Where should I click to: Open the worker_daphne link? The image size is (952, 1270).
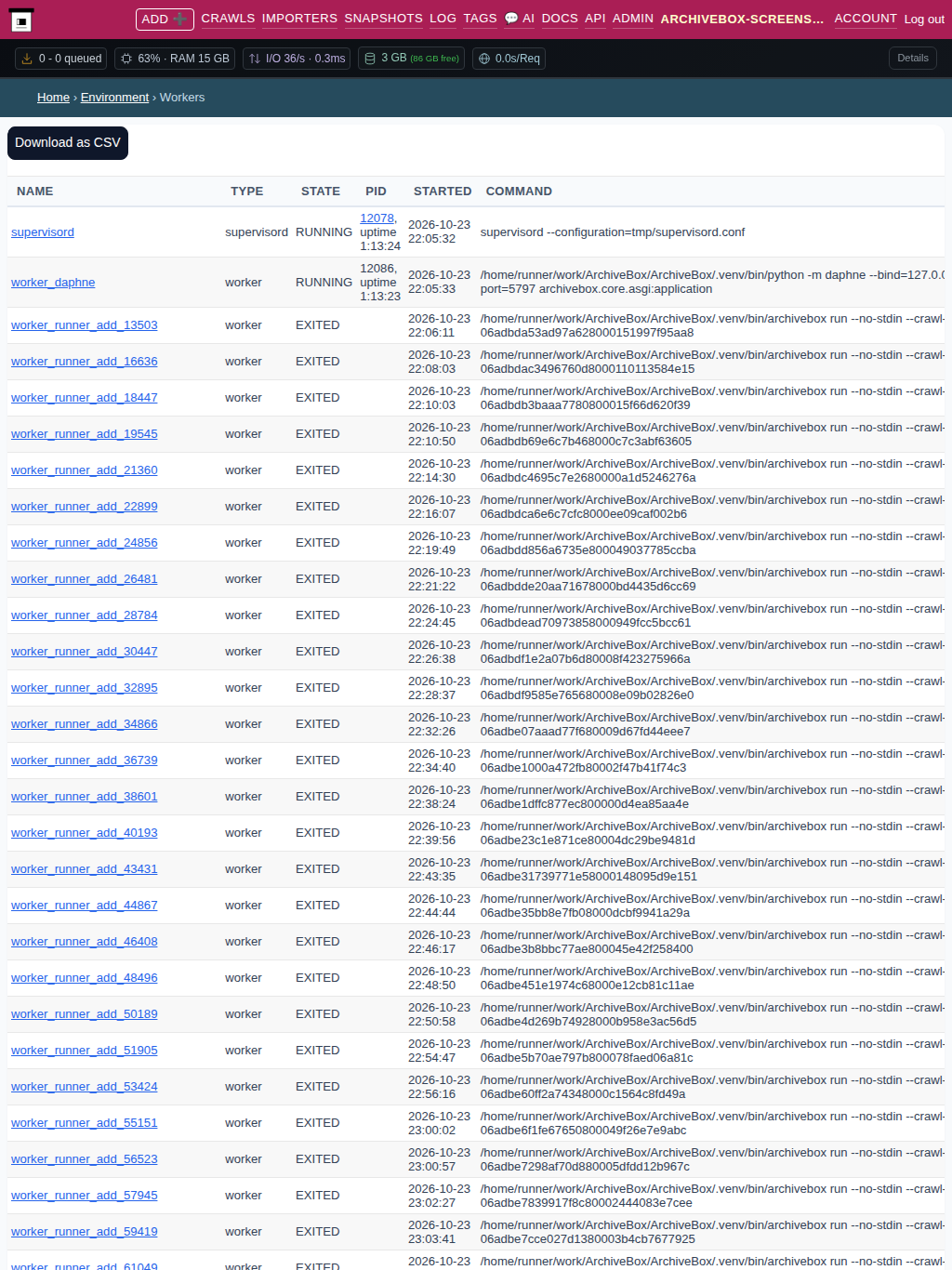(x=53, y=283)
